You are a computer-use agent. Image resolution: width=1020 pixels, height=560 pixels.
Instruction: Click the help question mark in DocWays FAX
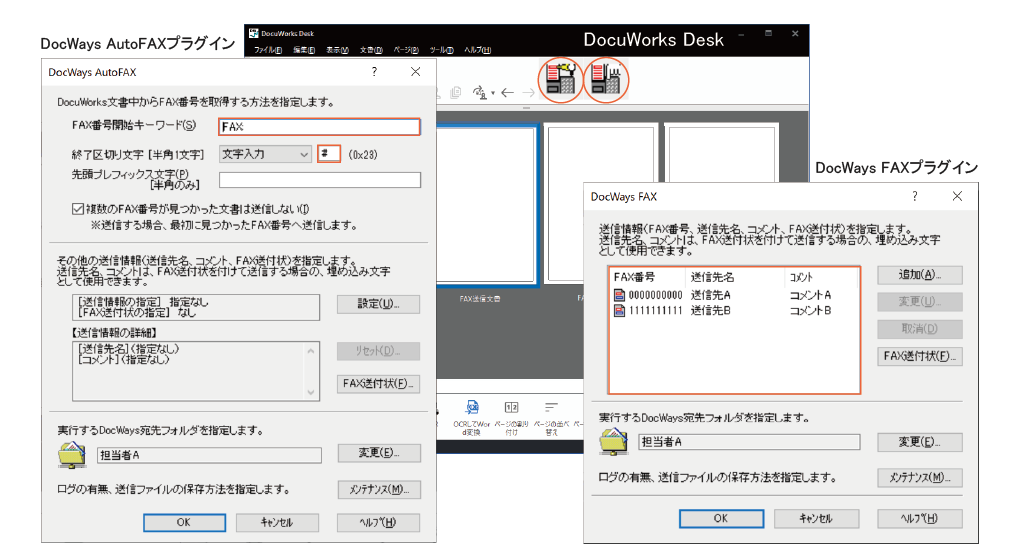[x=915, y=196]
